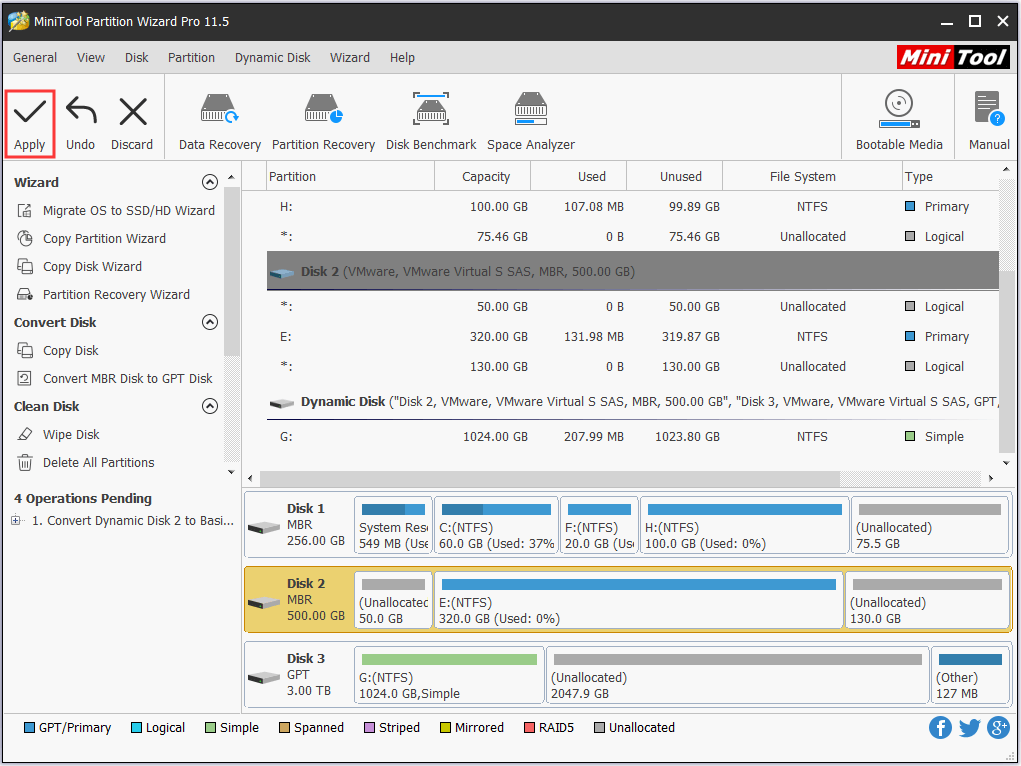Viewport: 1021px width, 766px height.
Task: Open Partition Recovery Wizard in sidebar
Action: pyautogui.click(x=104, y=294)
